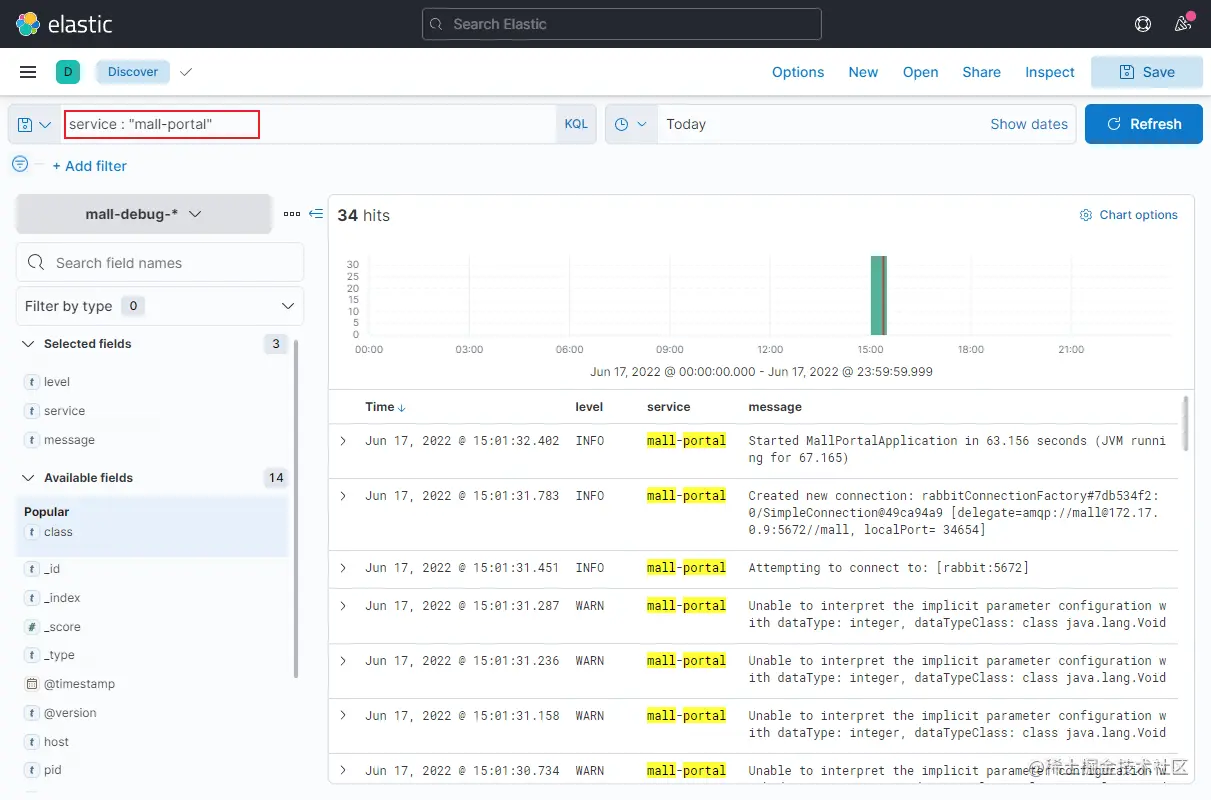Expand the 15:01:31.236 log row
The height and width of the screenshot is (800, 1211).
click(x=343, y=661)
